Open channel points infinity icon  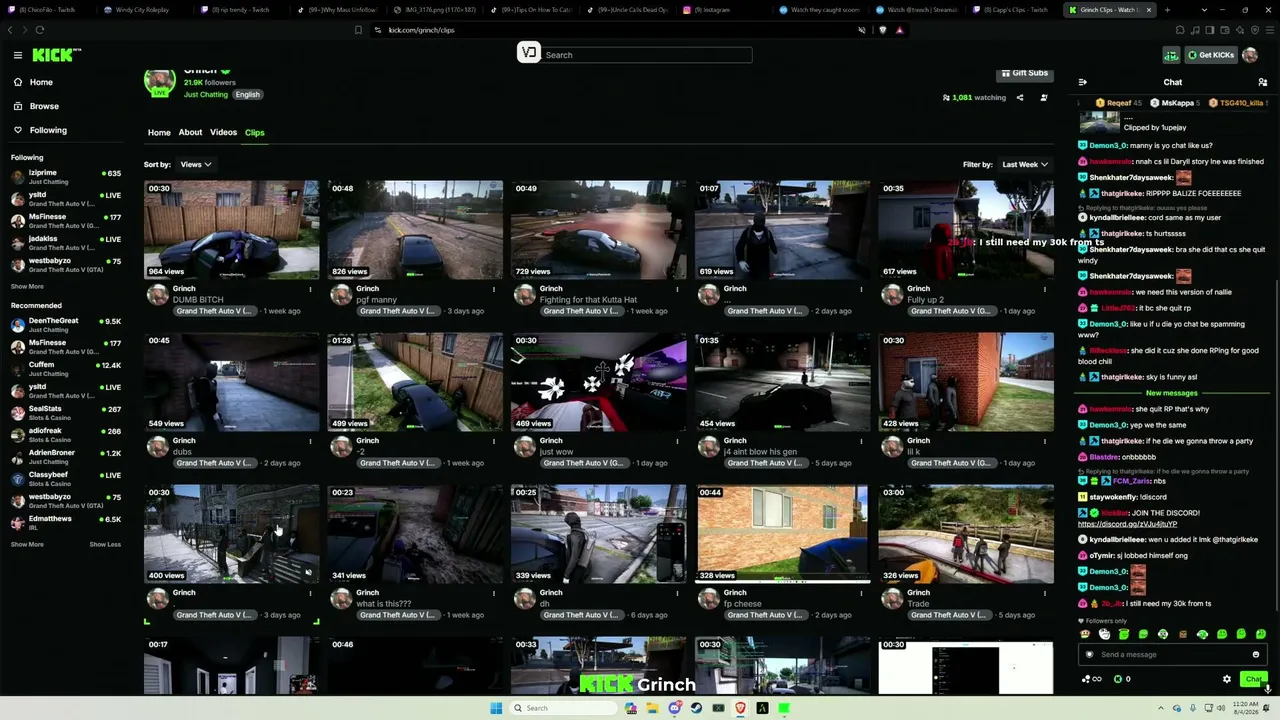coord(1092,679)
